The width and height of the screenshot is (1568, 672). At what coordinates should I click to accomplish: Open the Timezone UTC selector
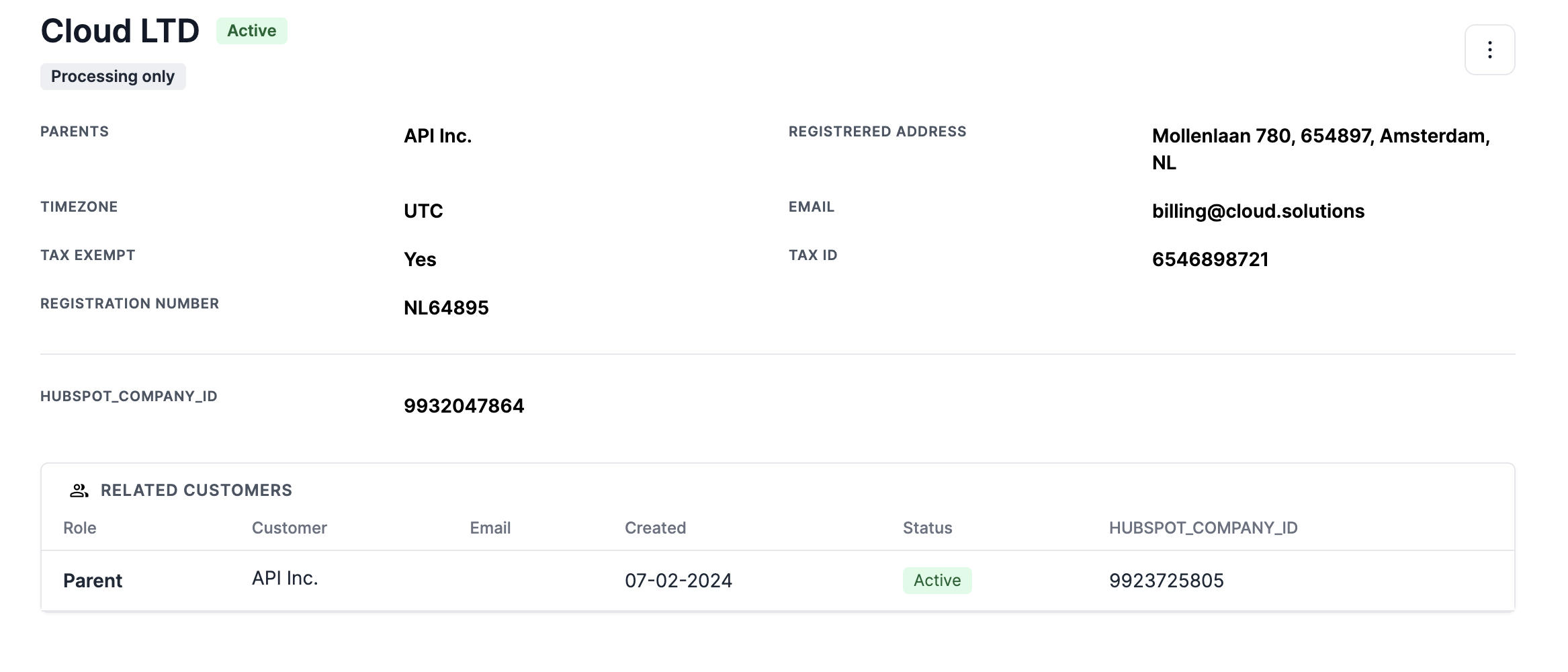pyautogui.click(x=422, y=210)
